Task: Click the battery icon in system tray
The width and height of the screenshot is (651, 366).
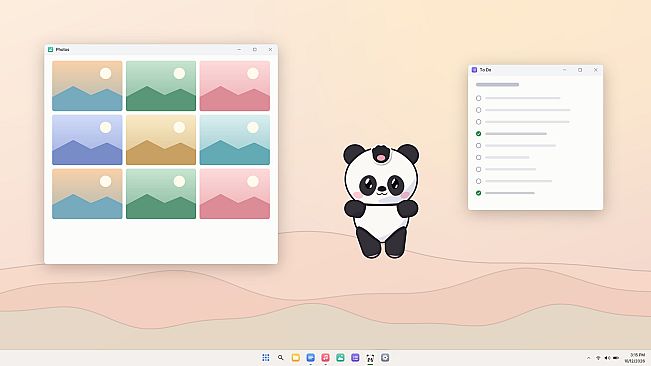Action: tap(616, 358)
